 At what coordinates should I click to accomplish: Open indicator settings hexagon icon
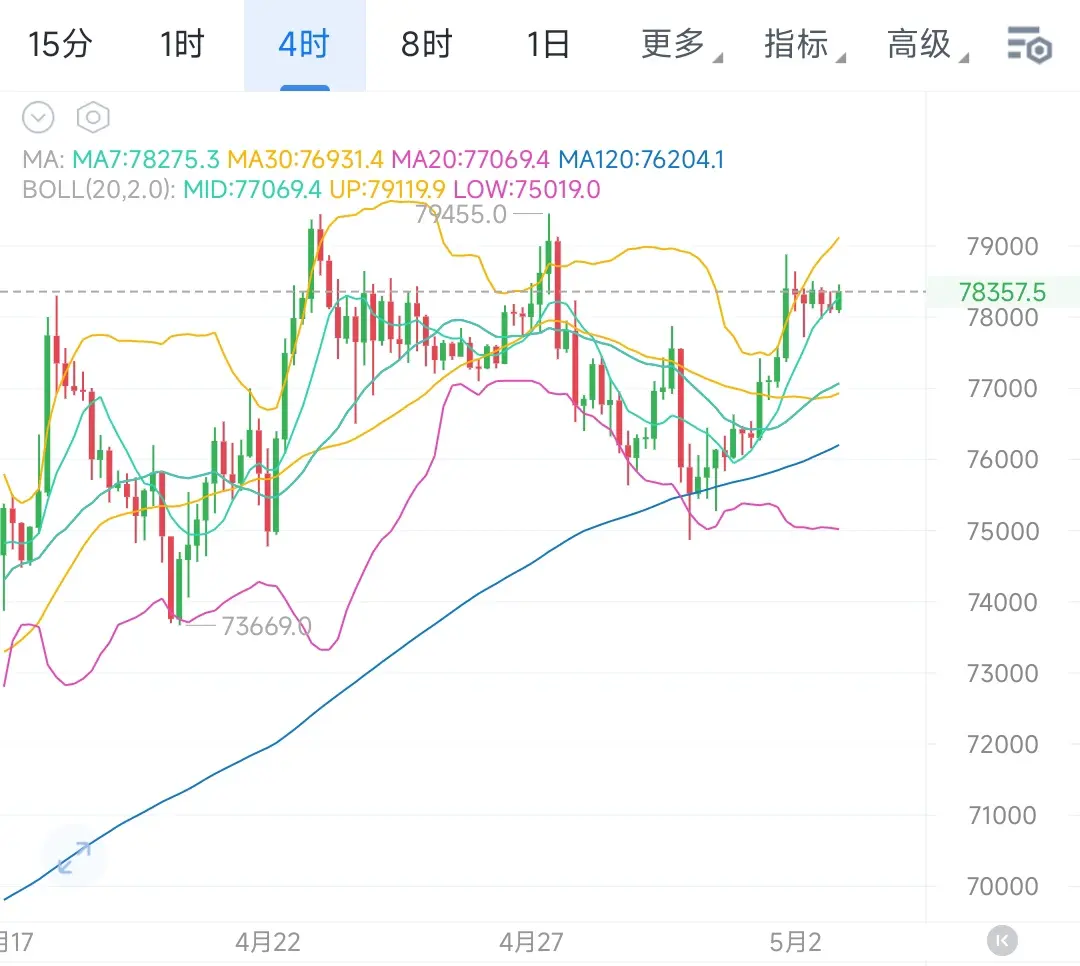93,117
